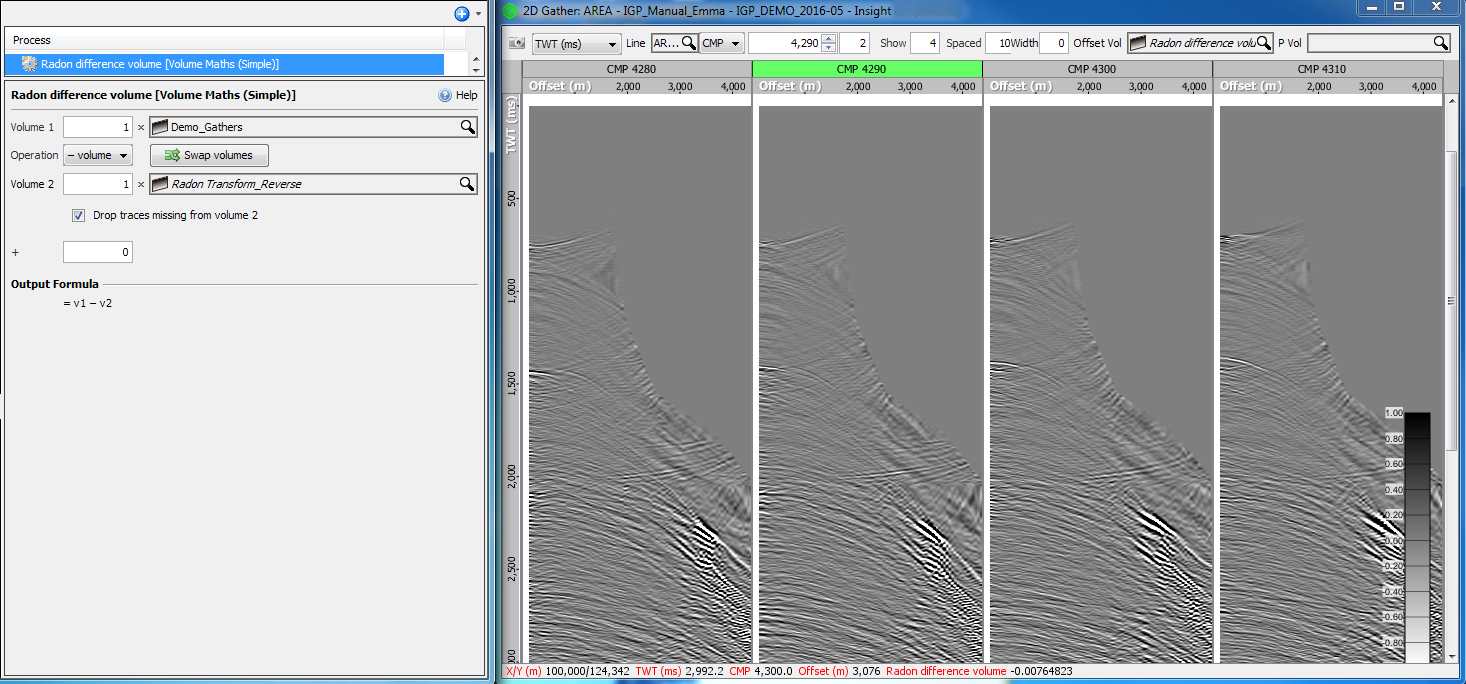
Task: Edit the CMP number field showing 4,290
Action: pyautogui.click(x=785, y=43)
